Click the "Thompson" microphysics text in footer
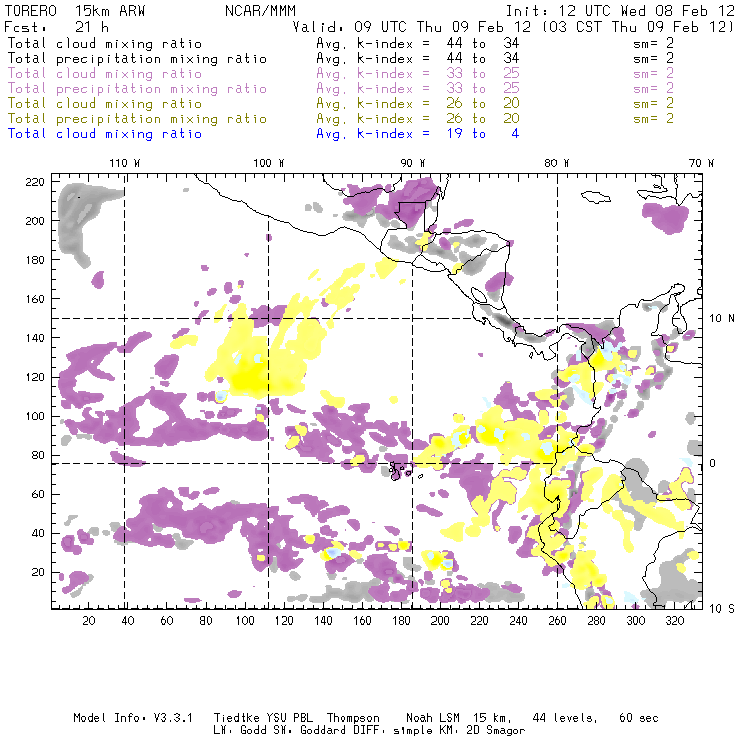Screen dimensions: 740x740 353,718
